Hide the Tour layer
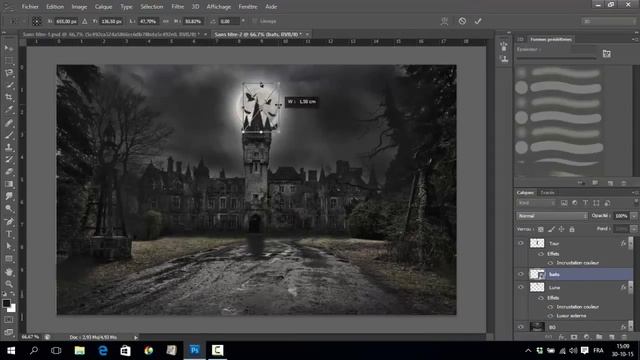Screen dimensions: 640x360 tap(521, 243)
